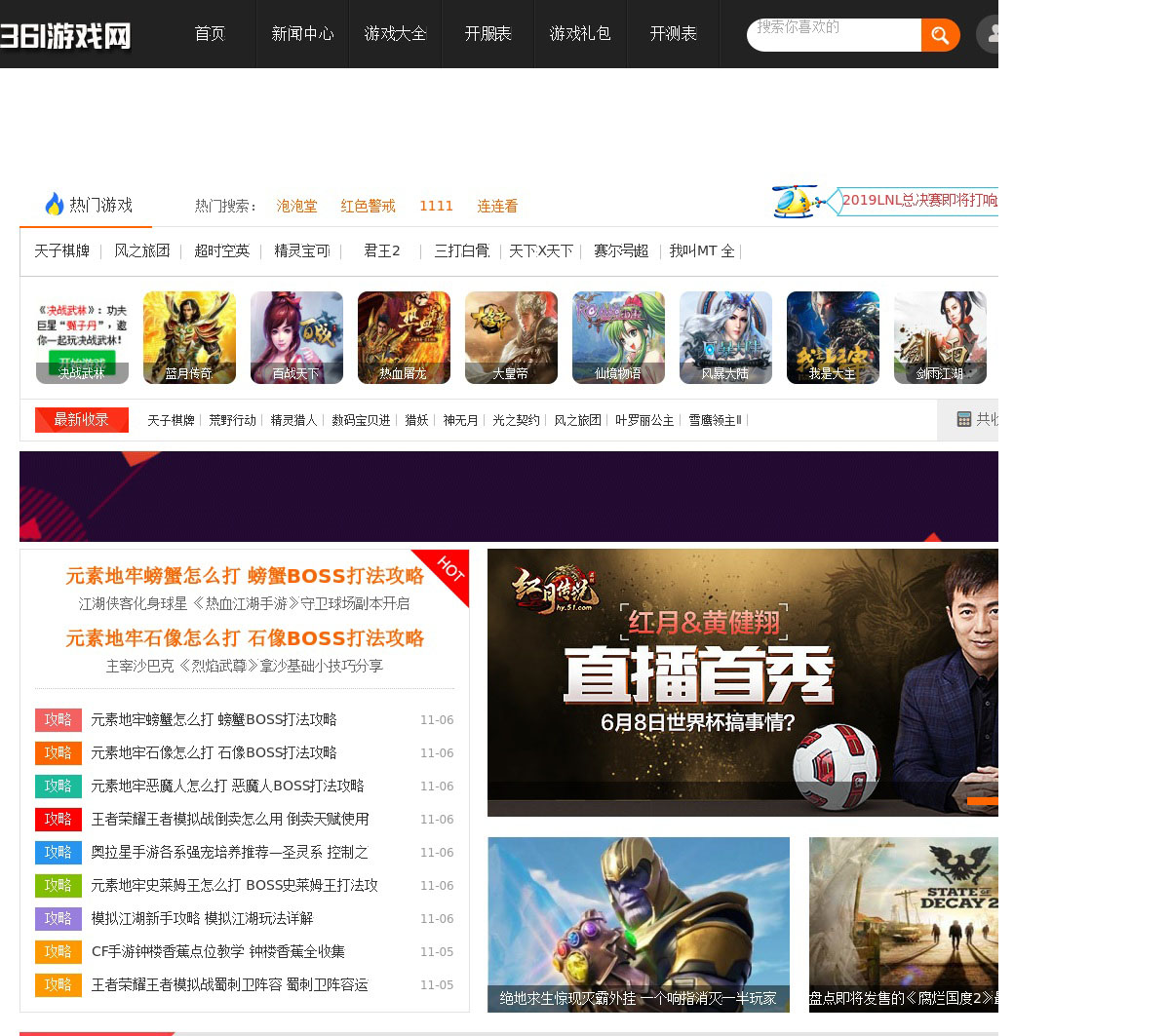The image size is (1170, 1036).
Task: Open 游戏礼包 navigation item
Action: click(580, 34)
